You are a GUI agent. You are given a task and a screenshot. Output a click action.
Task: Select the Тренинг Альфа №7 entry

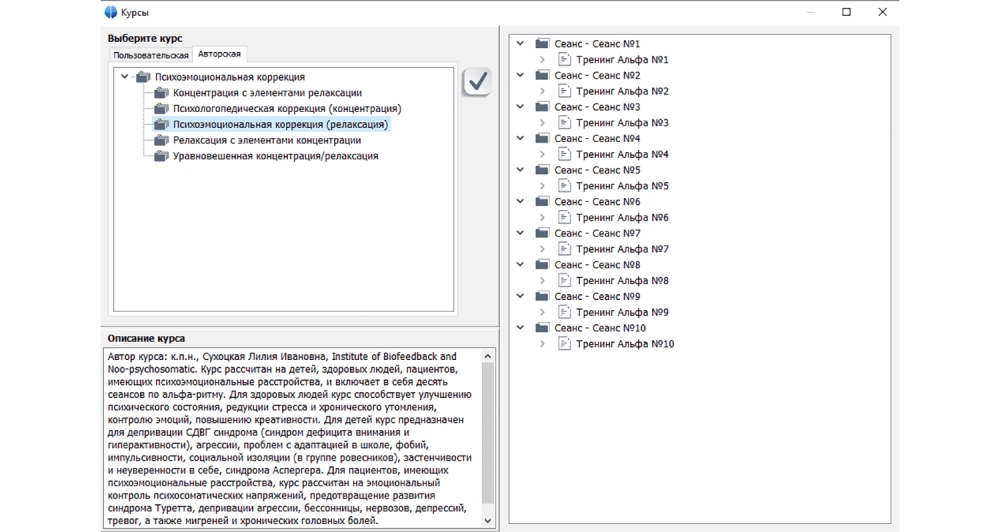[622, 249]
